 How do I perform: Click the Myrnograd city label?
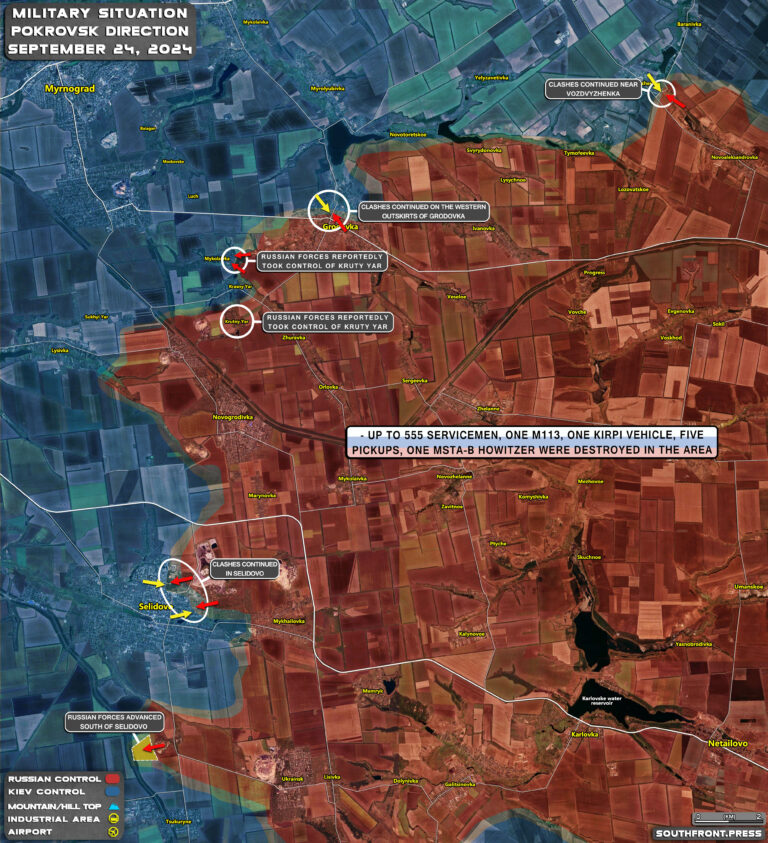coord(68,89)
